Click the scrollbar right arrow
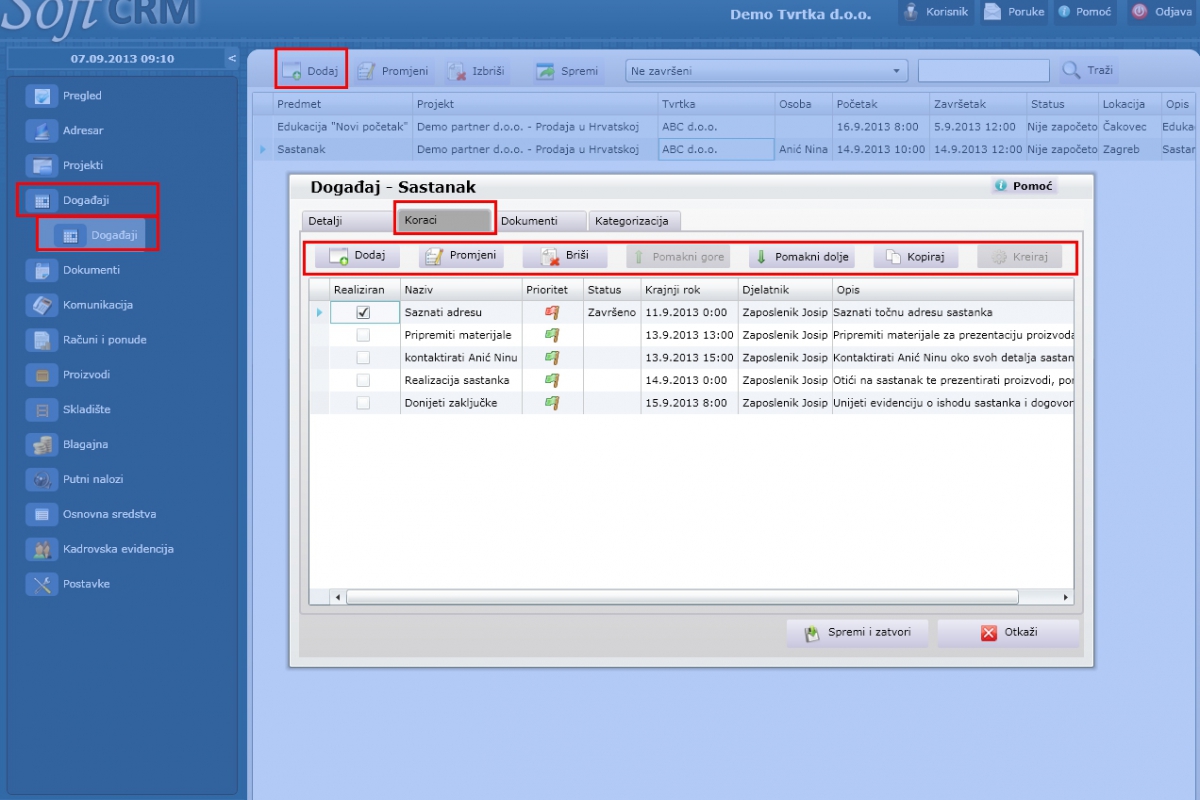The image size is (1200, 800). 1065,597
